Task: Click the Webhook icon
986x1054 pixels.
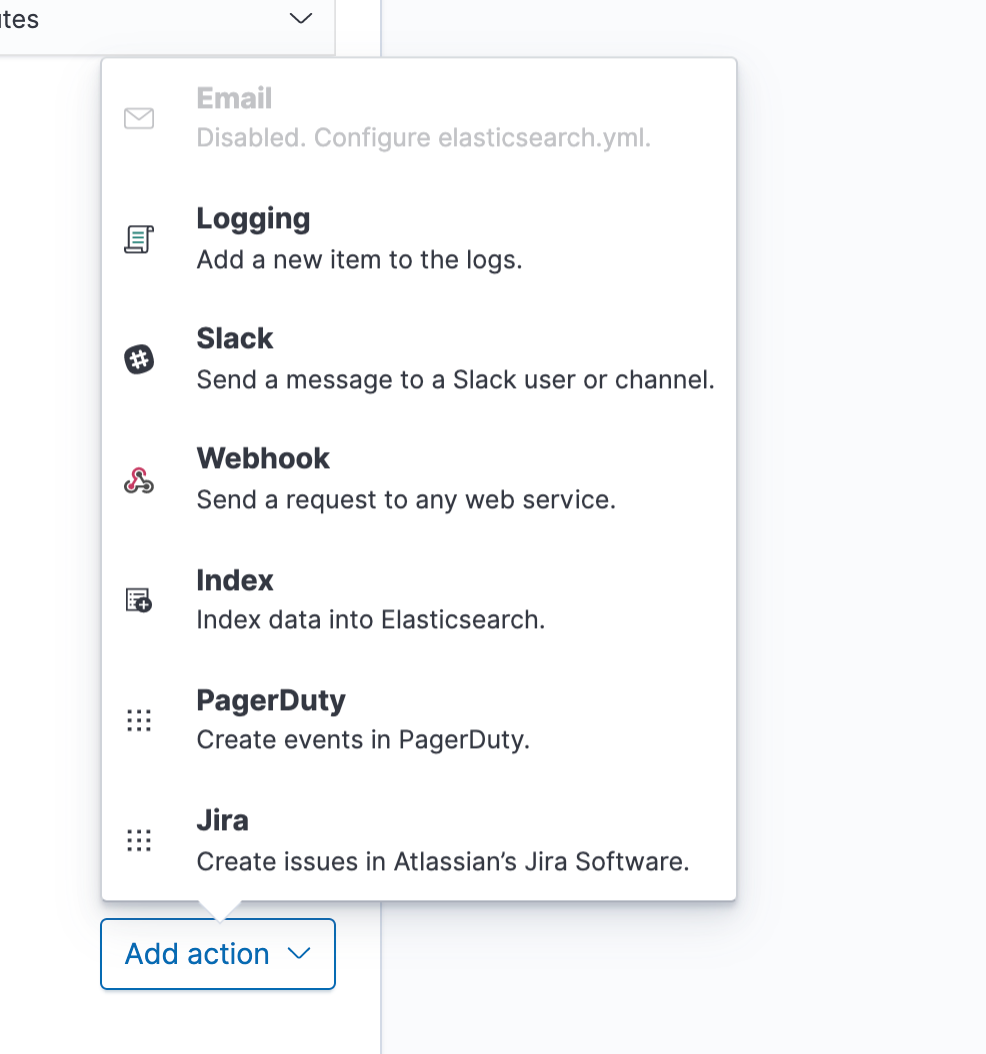Action: point(139,480)
